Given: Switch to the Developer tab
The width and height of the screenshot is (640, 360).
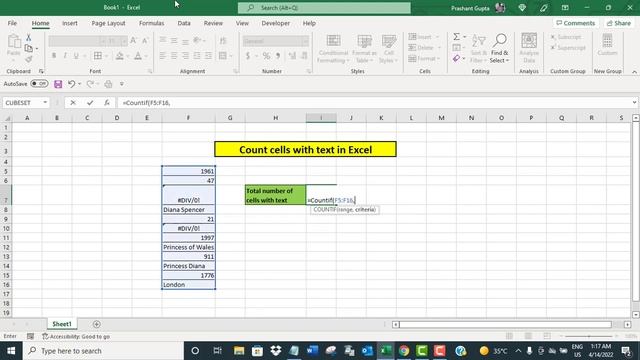Looking at the screenshot, I should pyautogui.click(x=276, y=23).
